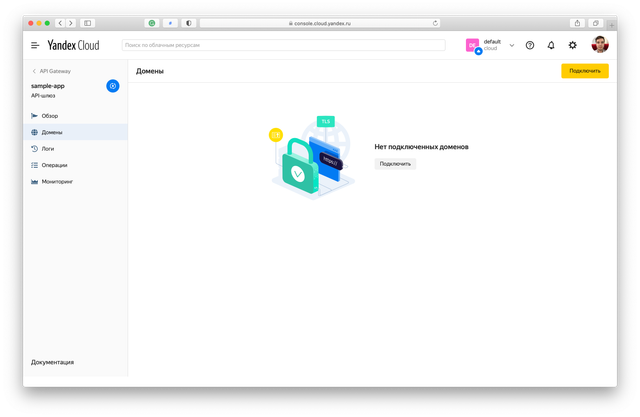Select Домены in the sidebar
The width and height of the screenshot is (640, 417).
(53, 132)
